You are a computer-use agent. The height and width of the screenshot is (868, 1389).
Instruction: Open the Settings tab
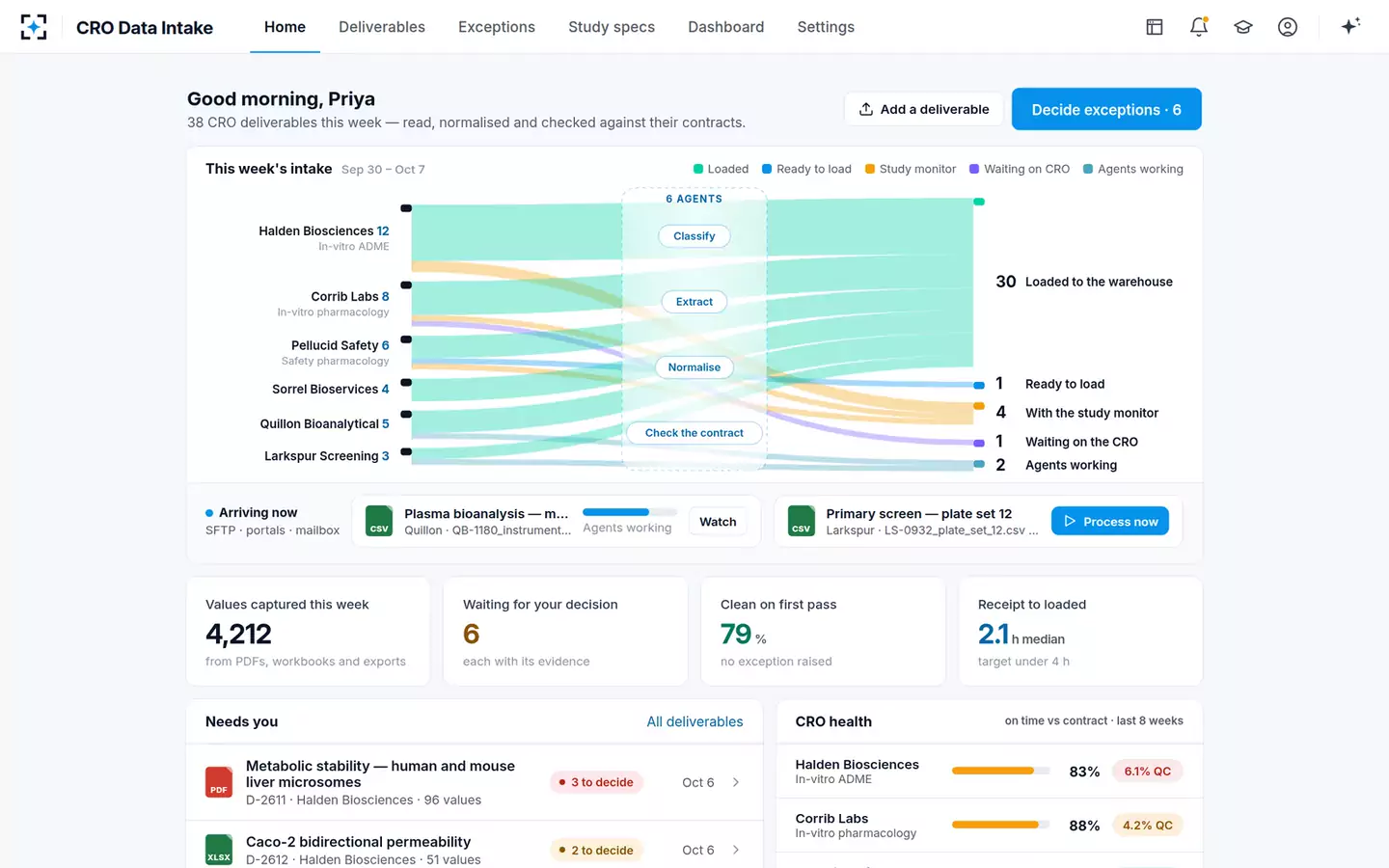[x=826, y=27]
